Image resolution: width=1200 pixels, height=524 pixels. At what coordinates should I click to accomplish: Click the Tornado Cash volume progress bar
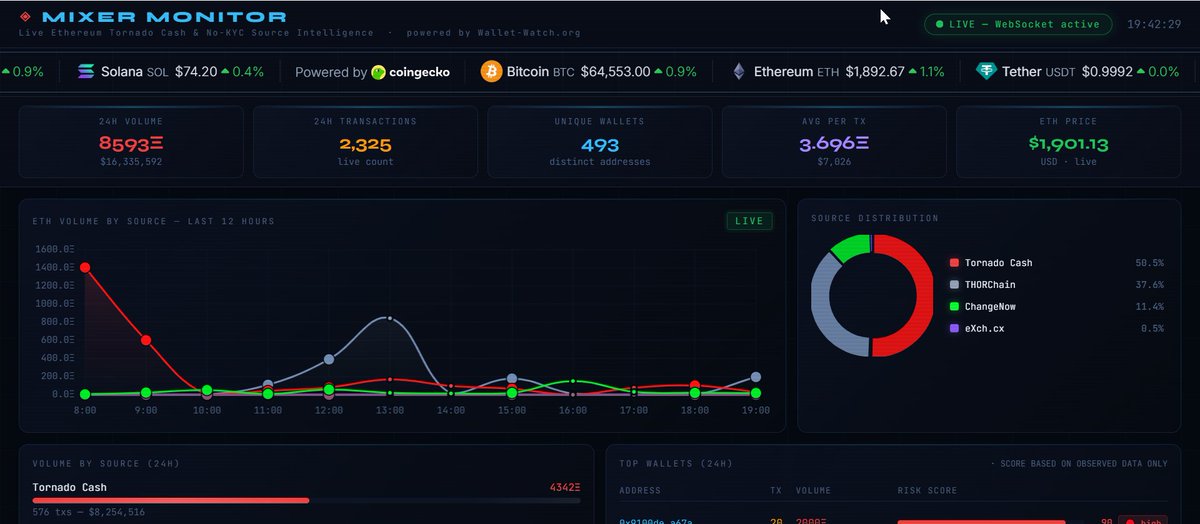coord(306,500)
